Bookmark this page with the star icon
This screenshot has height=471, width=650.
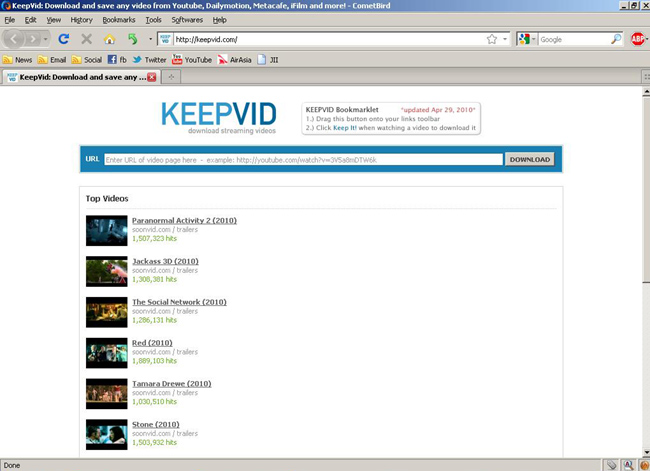492,39
